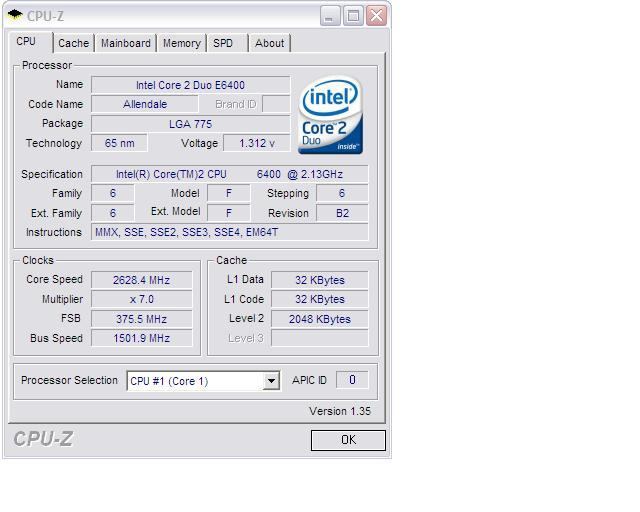The height and width of the screenshot is (512, 640).
Task: Click the Intel Core 2 Duo logo
Action: (x=331, y=115)
